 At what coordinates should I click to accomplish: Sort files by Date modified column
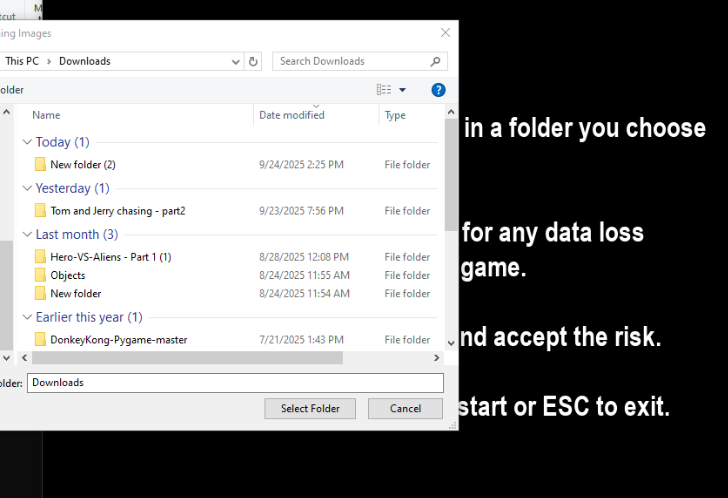(292, 115)
